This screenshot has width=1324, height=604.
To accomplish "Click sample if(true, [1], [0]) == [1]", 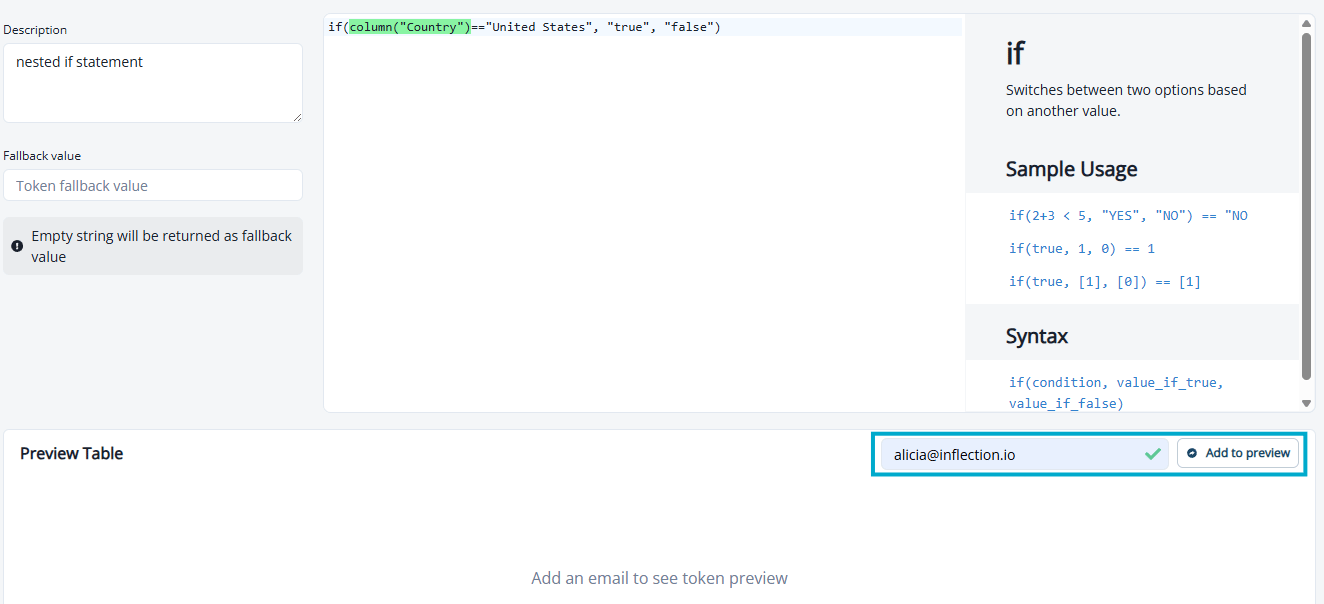I will [x=1105, y=281].
